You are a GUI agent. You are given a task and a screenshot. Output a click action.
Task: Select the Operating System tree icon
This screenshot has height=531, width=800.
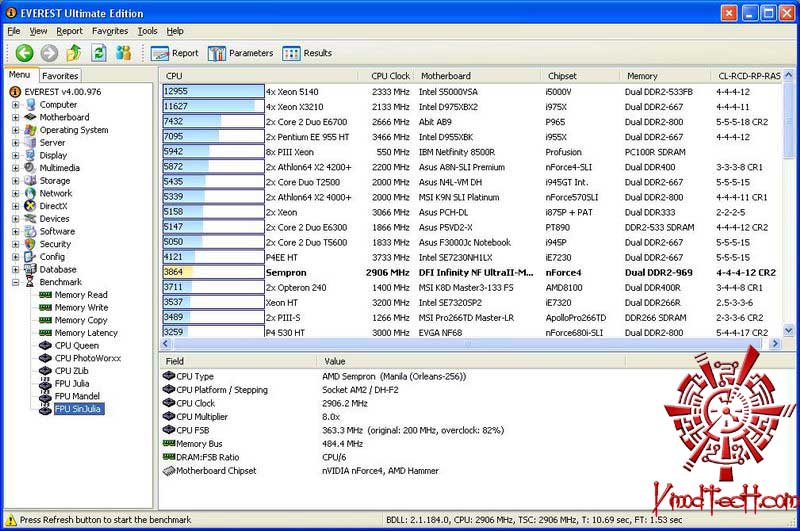(31, 130)
